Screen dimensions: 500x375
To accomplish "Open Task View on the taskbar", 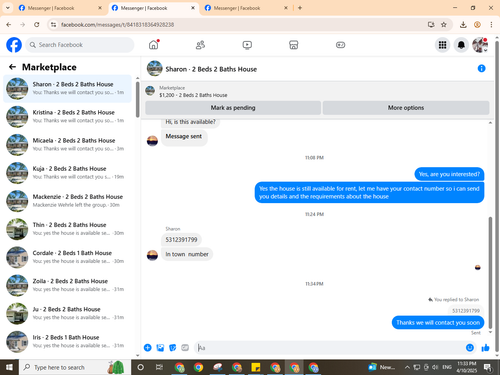I will [x=159, y=367].
